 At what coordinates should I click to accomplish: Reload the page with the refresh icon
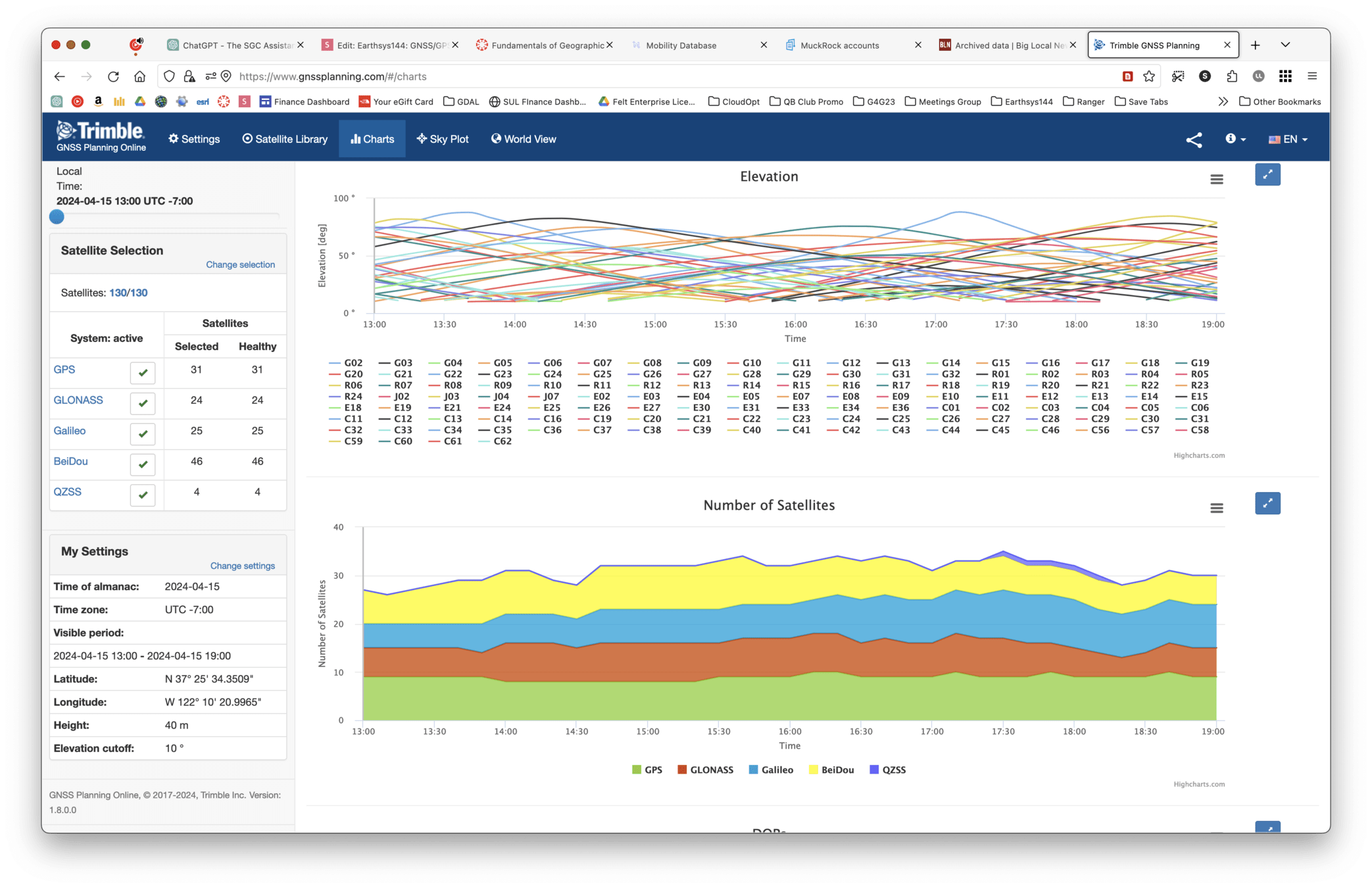[113, 76]
